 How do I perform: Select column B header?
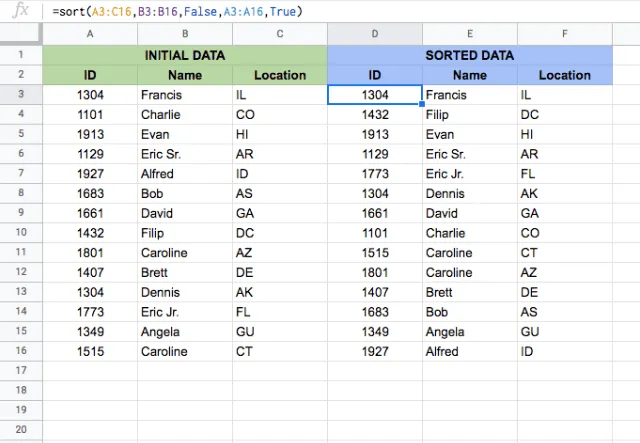185,34
